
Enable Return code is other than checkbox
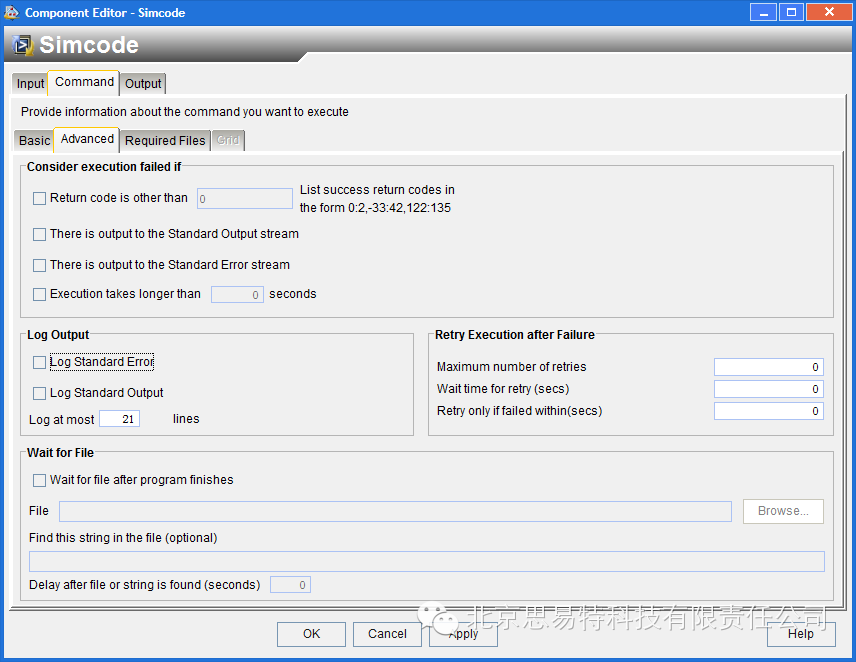click(x=39, y=198)
